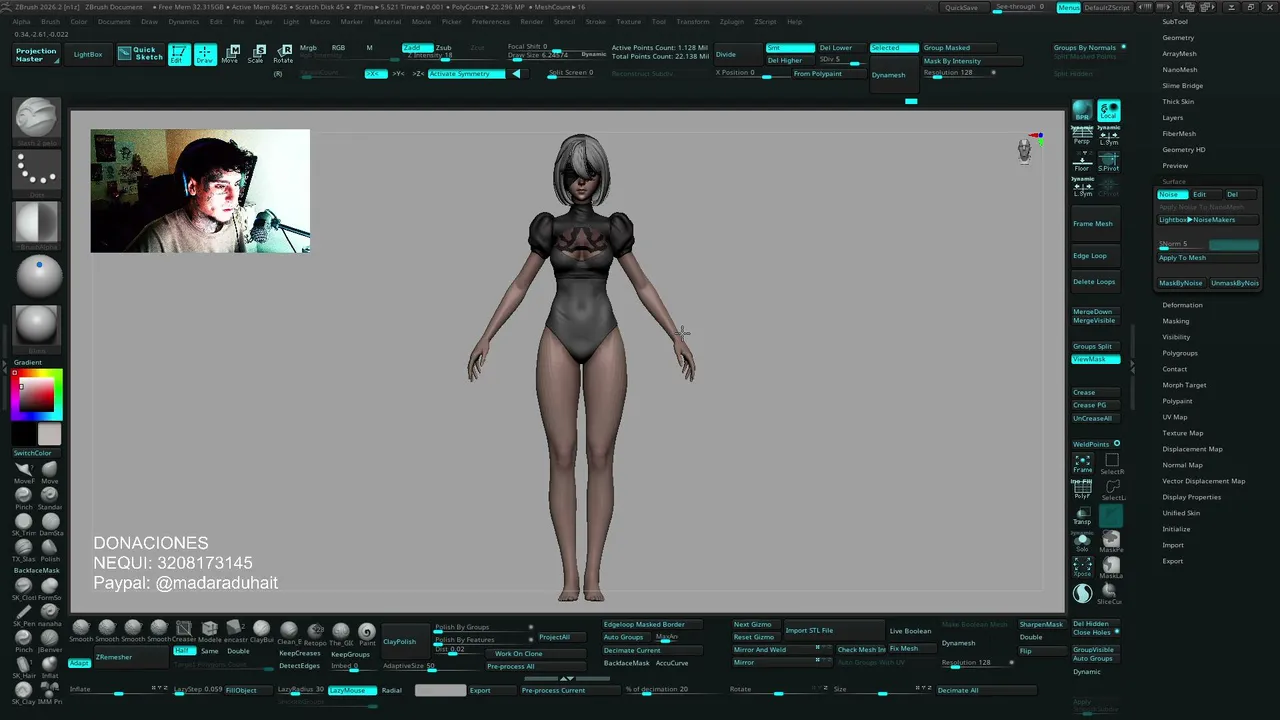Screen dimensions: 1280x720
Task: Select the MoveF brush
Action: tap(24, 471)
